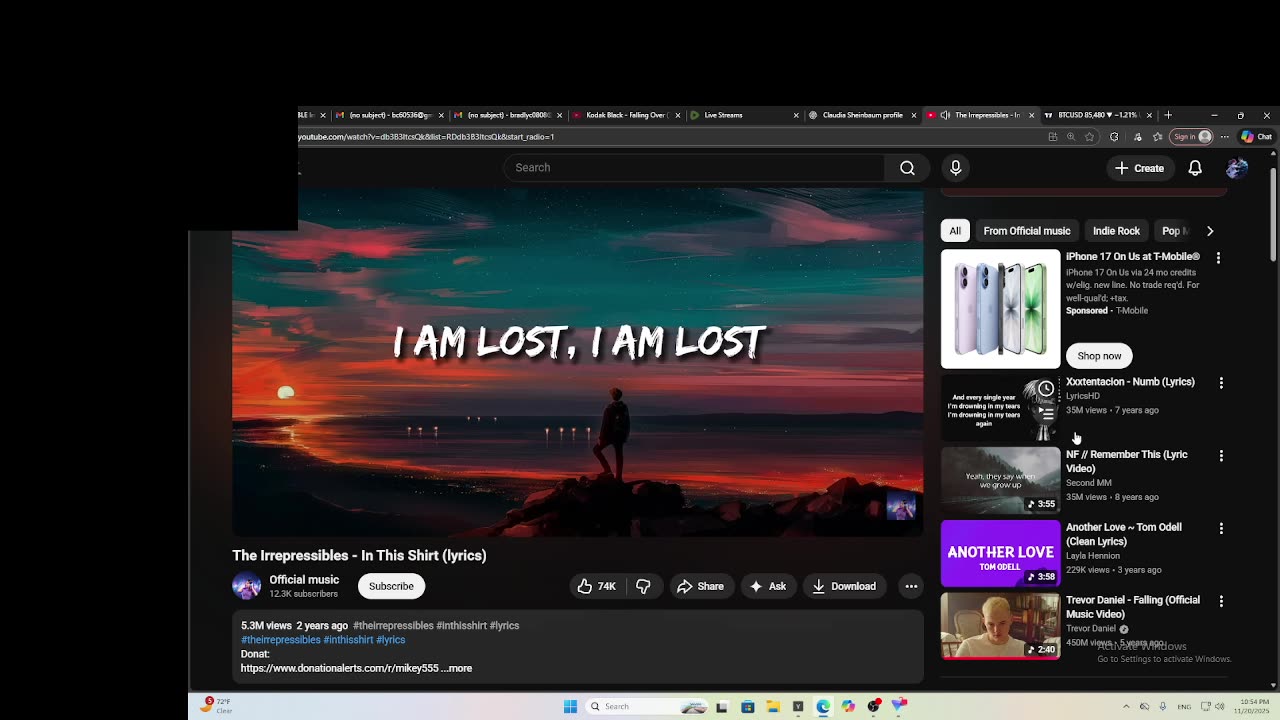Viewport: 1280px width, 720px height.
Task: Click the Xxxtentacion - Numb (Lyrics) title
Action: [x=1130, y=382]
